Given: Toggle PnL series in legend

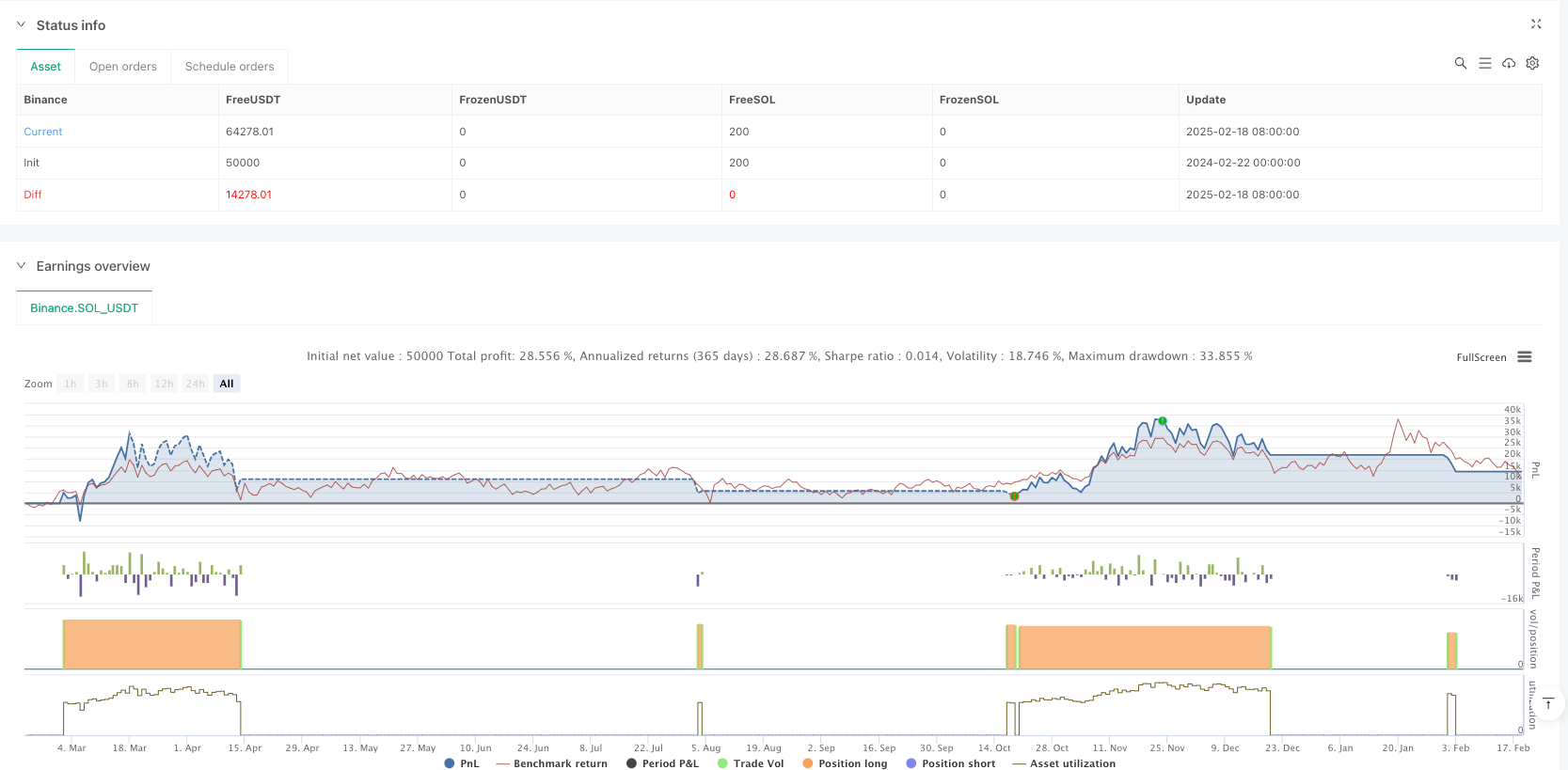Looking at the screenshot, I should (x=462, y=763).
